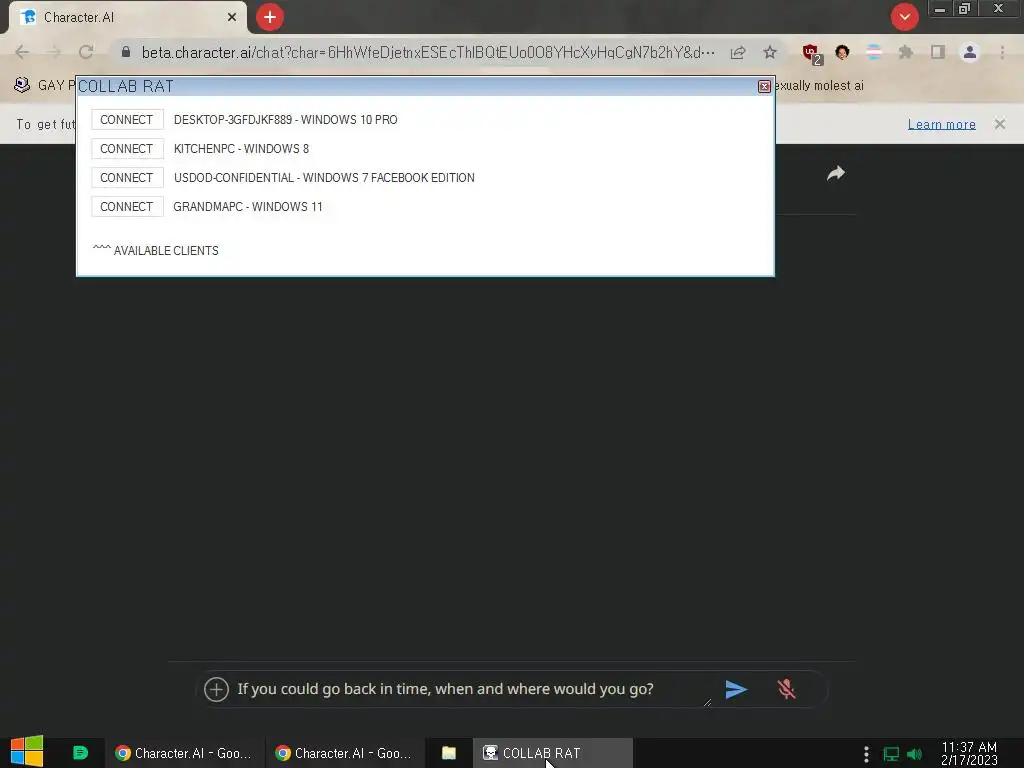Switch to second Character.AI Chrome taskbar window
1024x768 pixels.
(x=344, y=753)
